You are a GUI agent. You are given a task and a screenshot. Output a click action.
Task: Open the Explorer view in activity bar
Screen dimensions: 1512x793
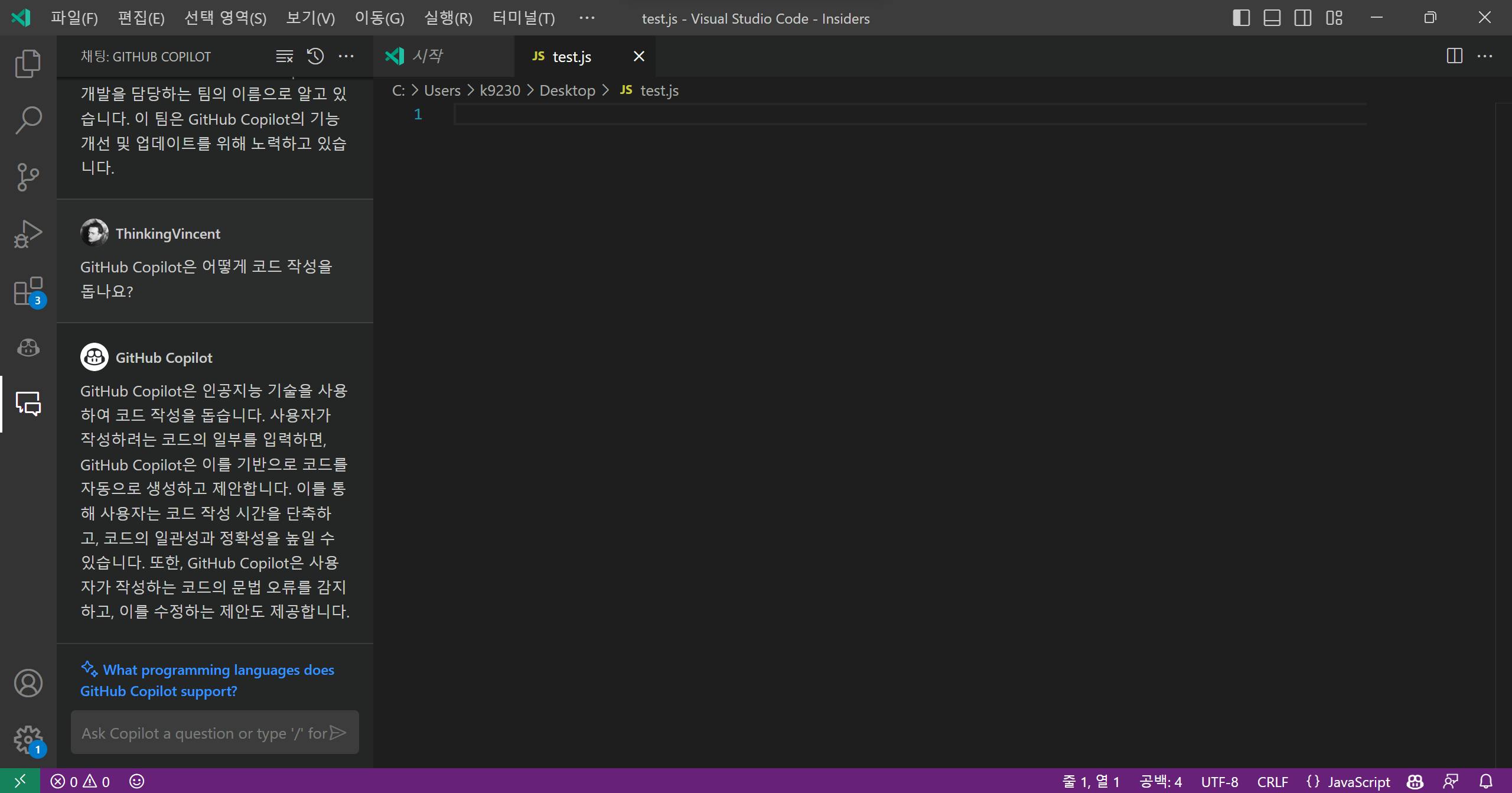click(x=28, y=63)
